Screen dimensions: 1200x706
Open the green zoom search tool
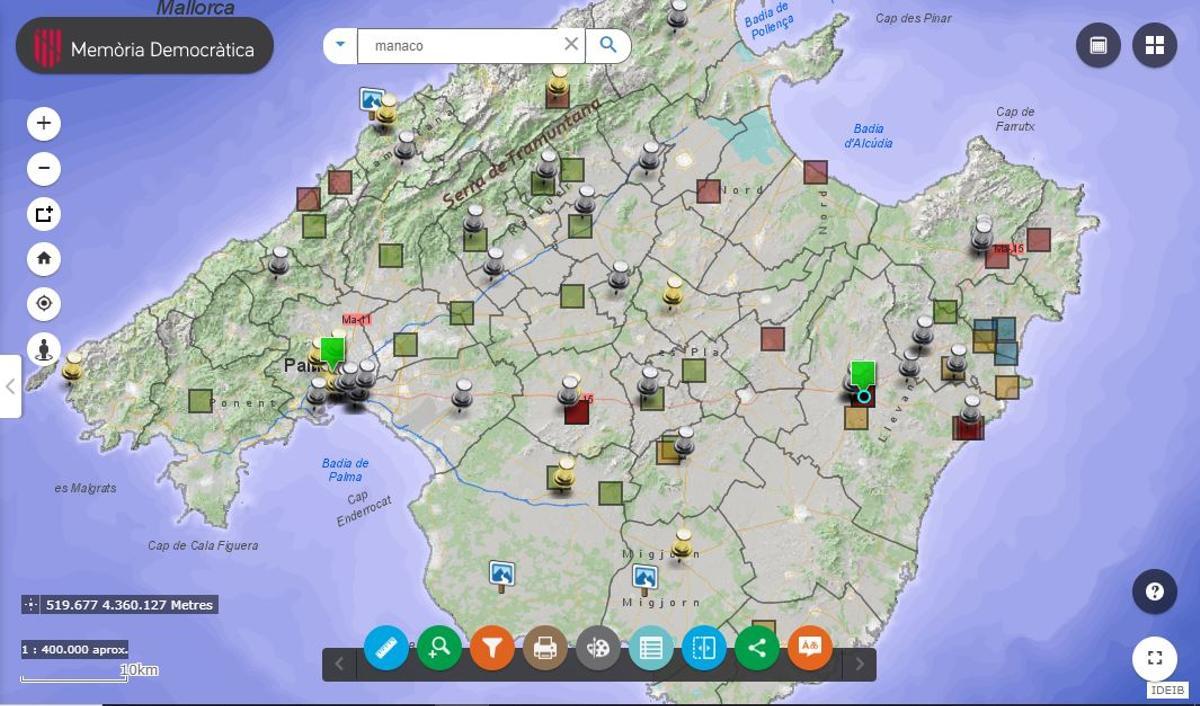pyautogui.click(x=439, y=648)
